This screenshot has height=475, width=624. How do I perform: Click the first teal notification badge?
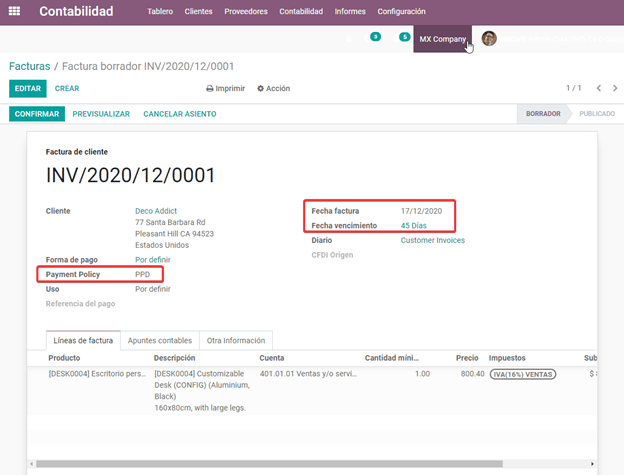click(x=375, y=37)
